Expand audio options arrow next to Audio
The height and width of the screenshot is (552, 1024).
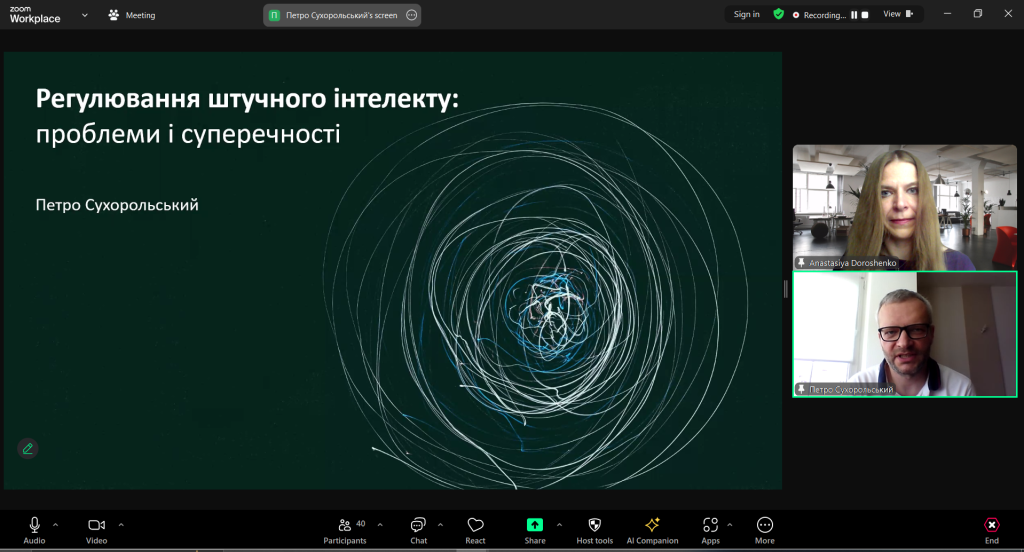56,525
